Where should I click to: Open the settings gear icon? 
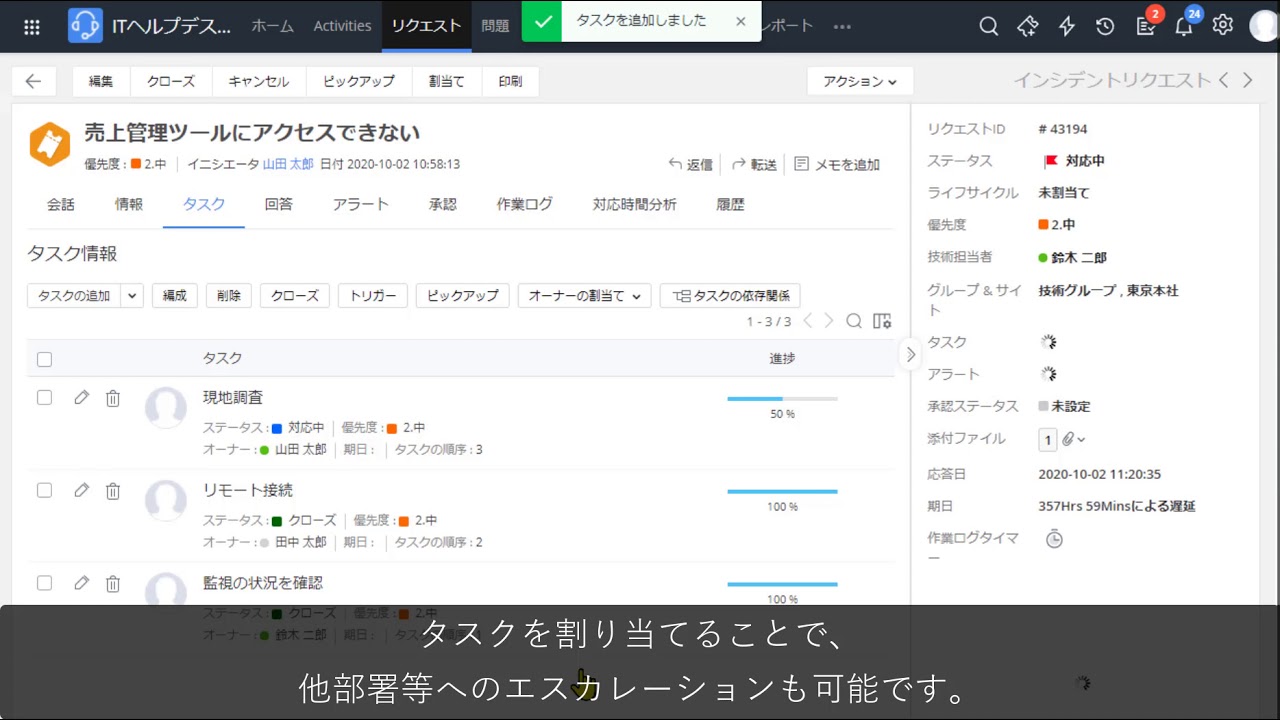(1223, 26)
